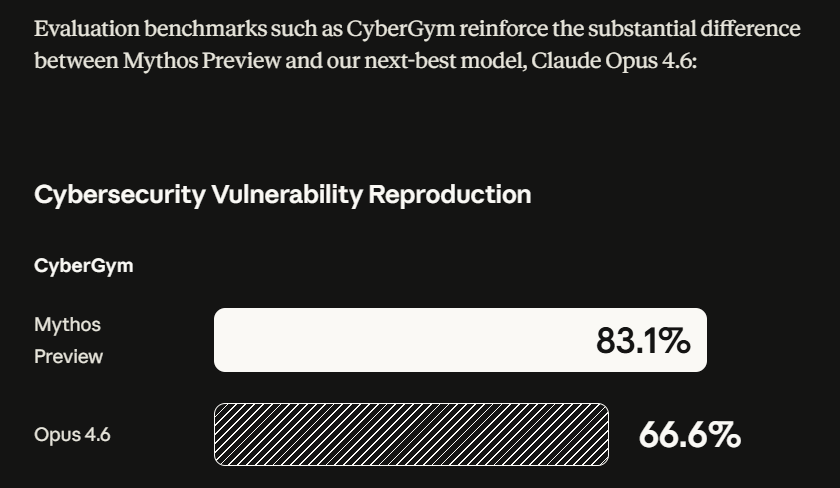Select the bold CyberGym subheading above chart
This screenshot has height=488, width=840.
83,266
